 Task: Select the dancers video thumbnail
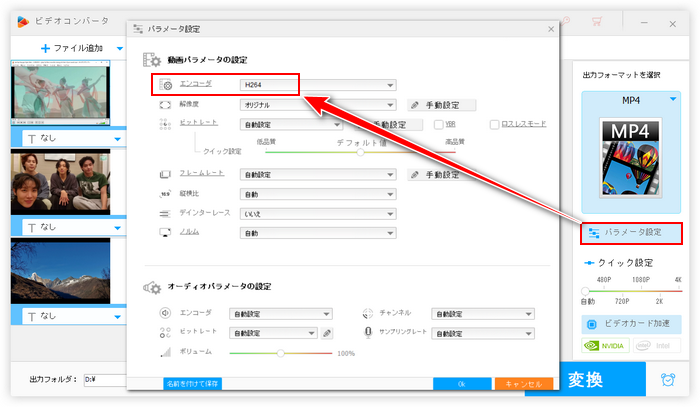[x=60, y=92]
